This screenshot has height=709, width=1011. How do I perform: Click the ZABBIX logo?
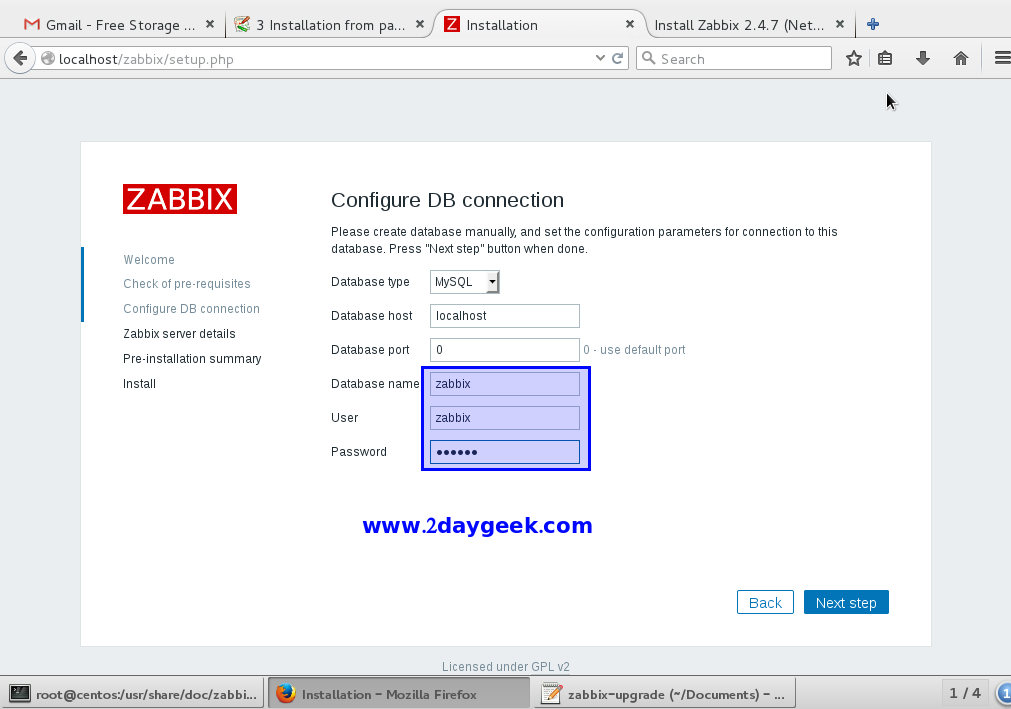[x=180, y=199]
